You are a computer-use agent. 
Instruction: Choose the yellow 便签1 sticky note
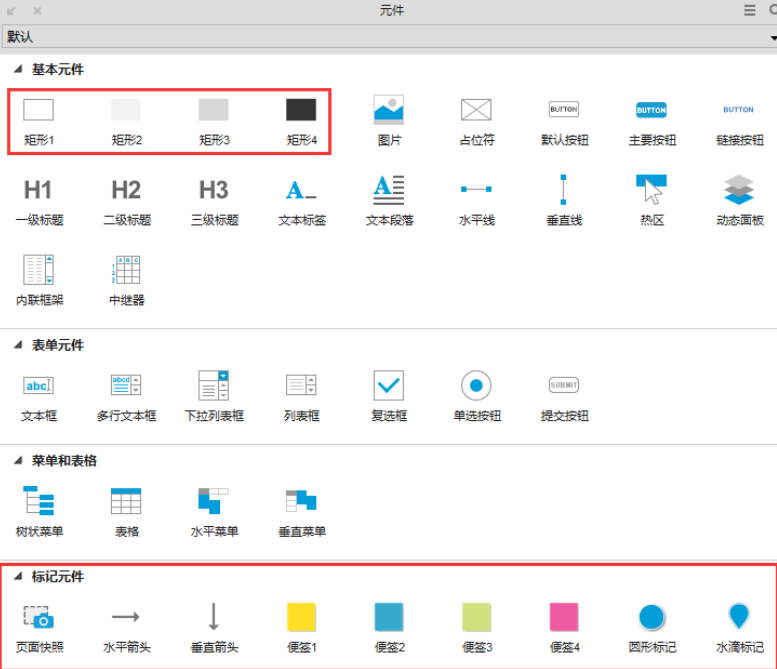pos(301,629)
